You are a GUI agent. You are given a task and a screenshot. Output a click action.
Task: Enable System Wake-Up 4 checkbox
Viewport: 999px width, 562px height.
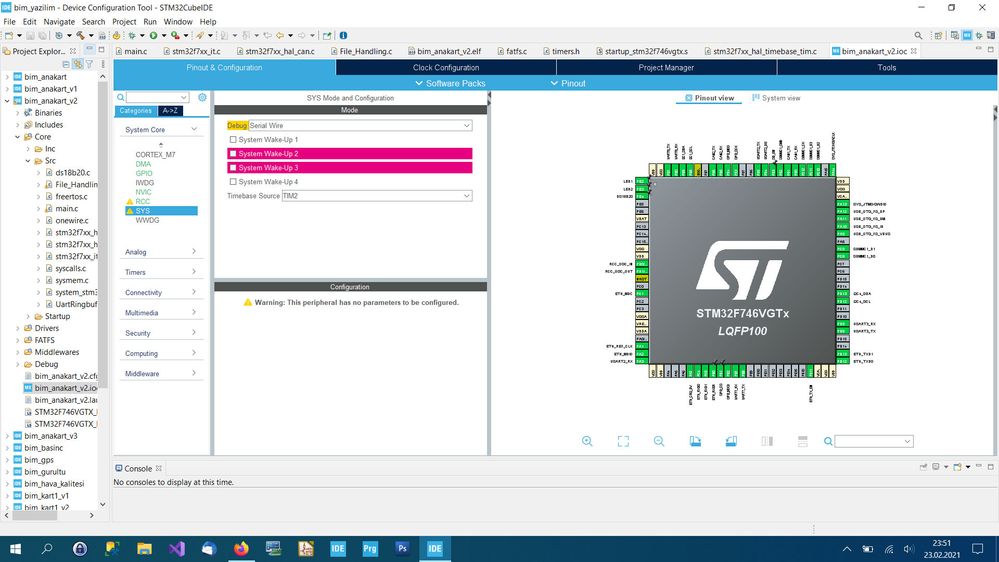coord(233,182)
